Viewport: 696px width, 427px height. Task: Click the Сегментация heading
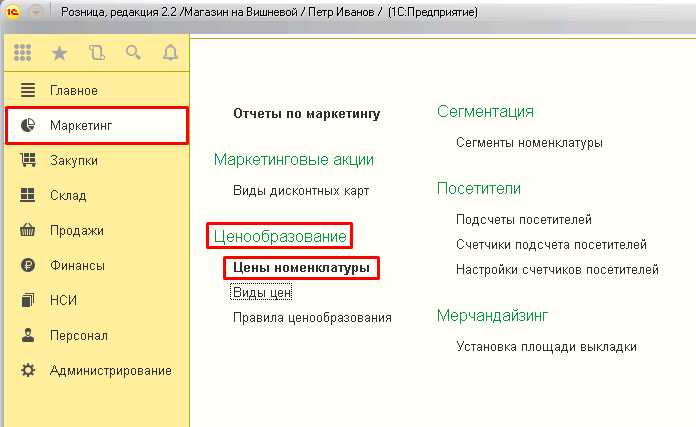485,111
